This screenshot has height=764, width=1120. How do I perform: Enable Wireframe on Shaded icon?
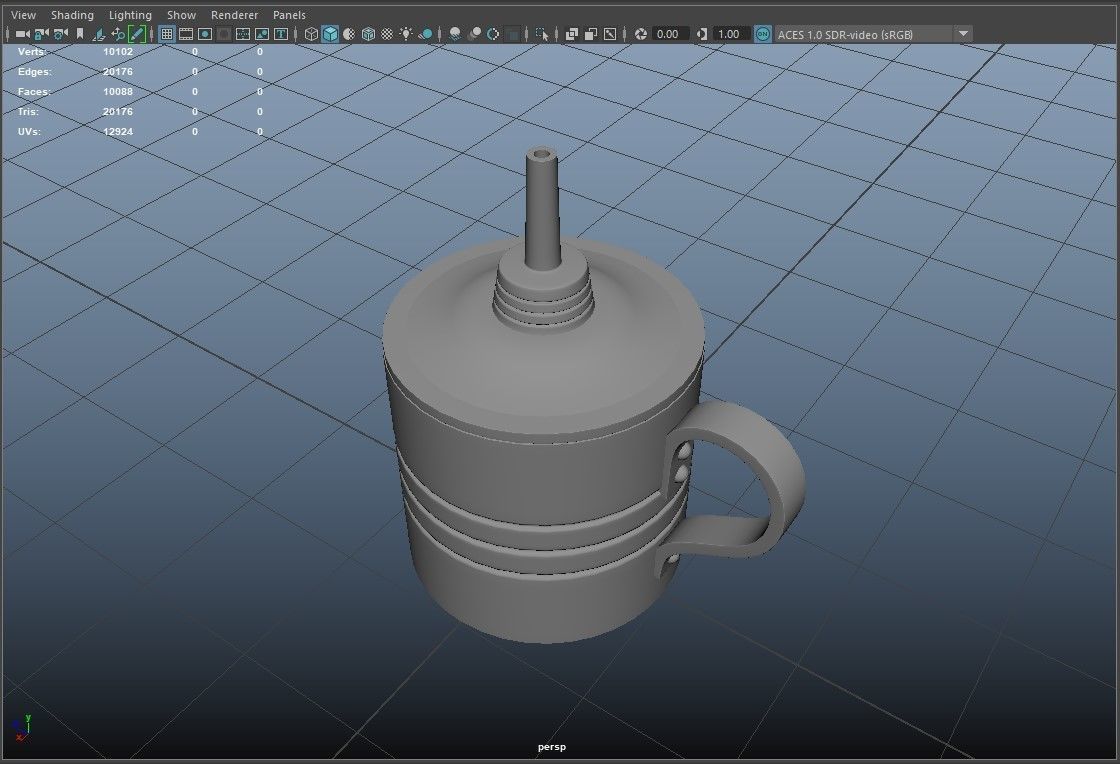pos(369,34)
